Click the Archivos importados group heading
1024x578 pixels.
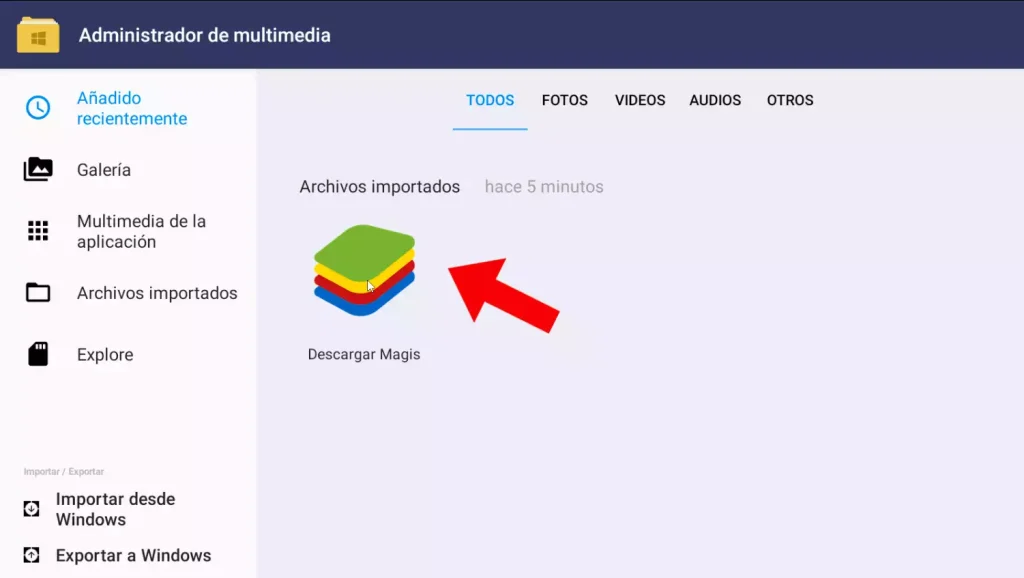pyautogui.click(x=379, y=187)
